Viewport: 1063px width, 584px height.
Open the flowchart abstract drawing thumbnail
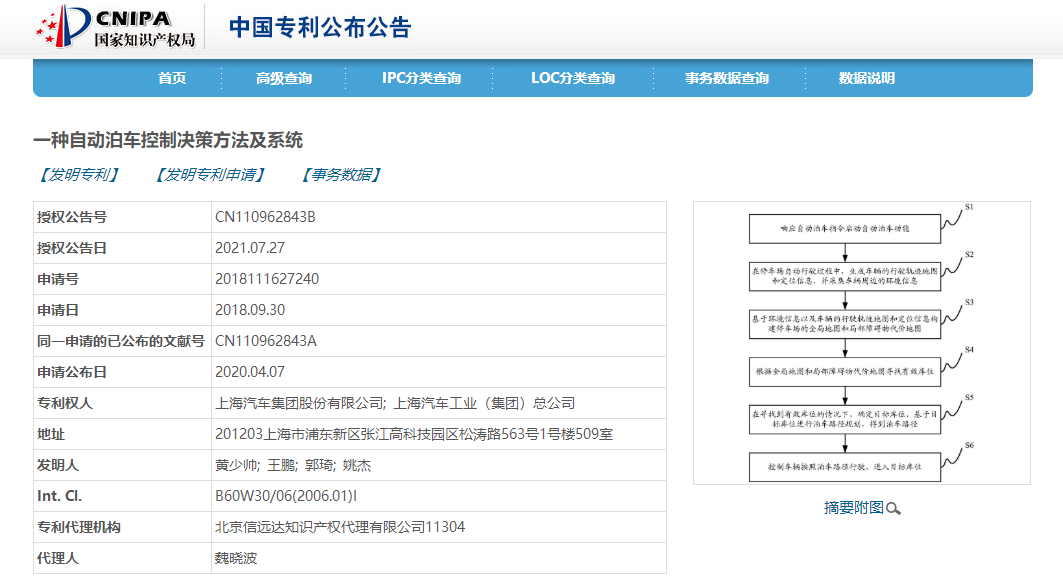click(x=861, y=343)
